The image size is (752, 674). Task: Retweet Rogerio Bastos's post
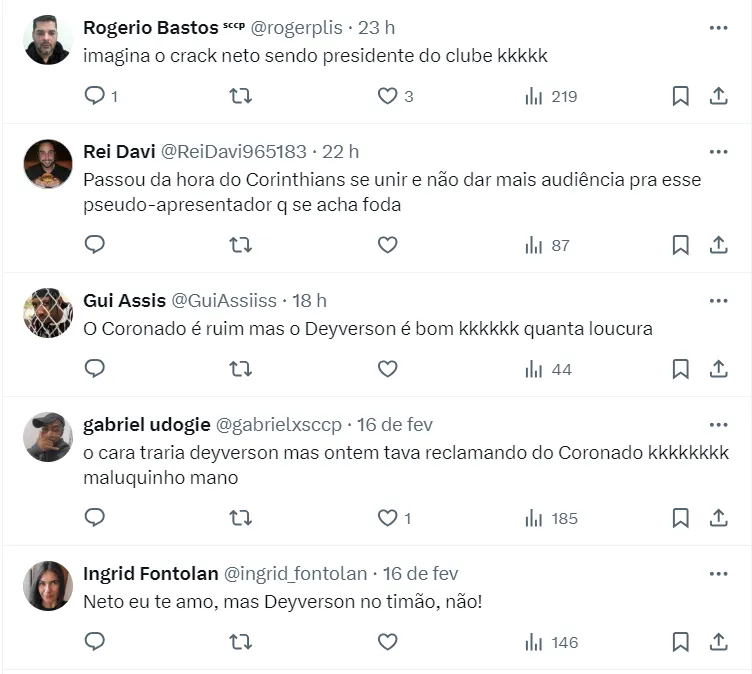coord(241,96)
